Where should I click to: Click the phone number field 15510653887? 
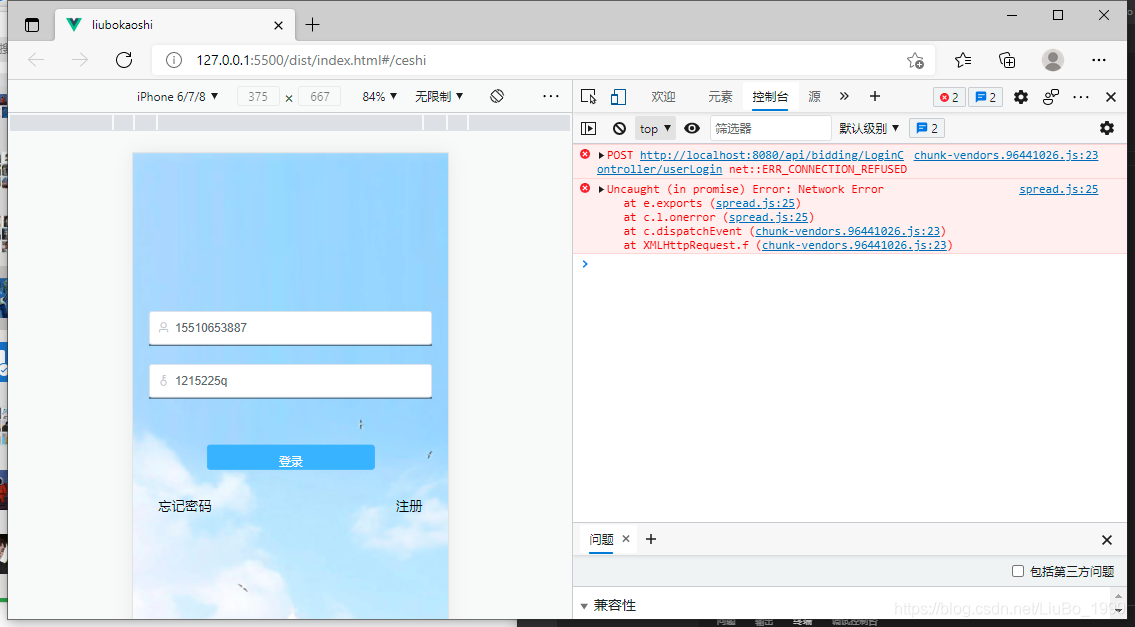pyautogui.click(x=290, y=328)
